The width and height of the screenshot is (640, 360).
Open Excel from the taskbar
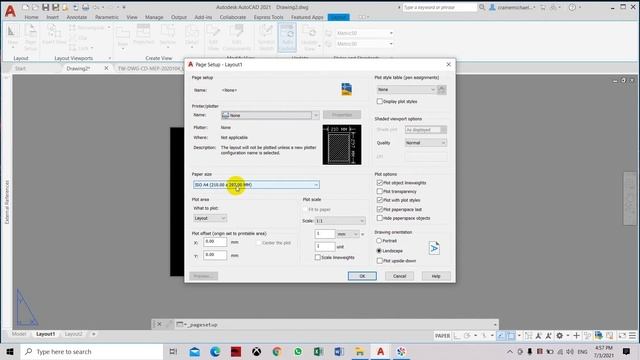click(x=319, y=351)
